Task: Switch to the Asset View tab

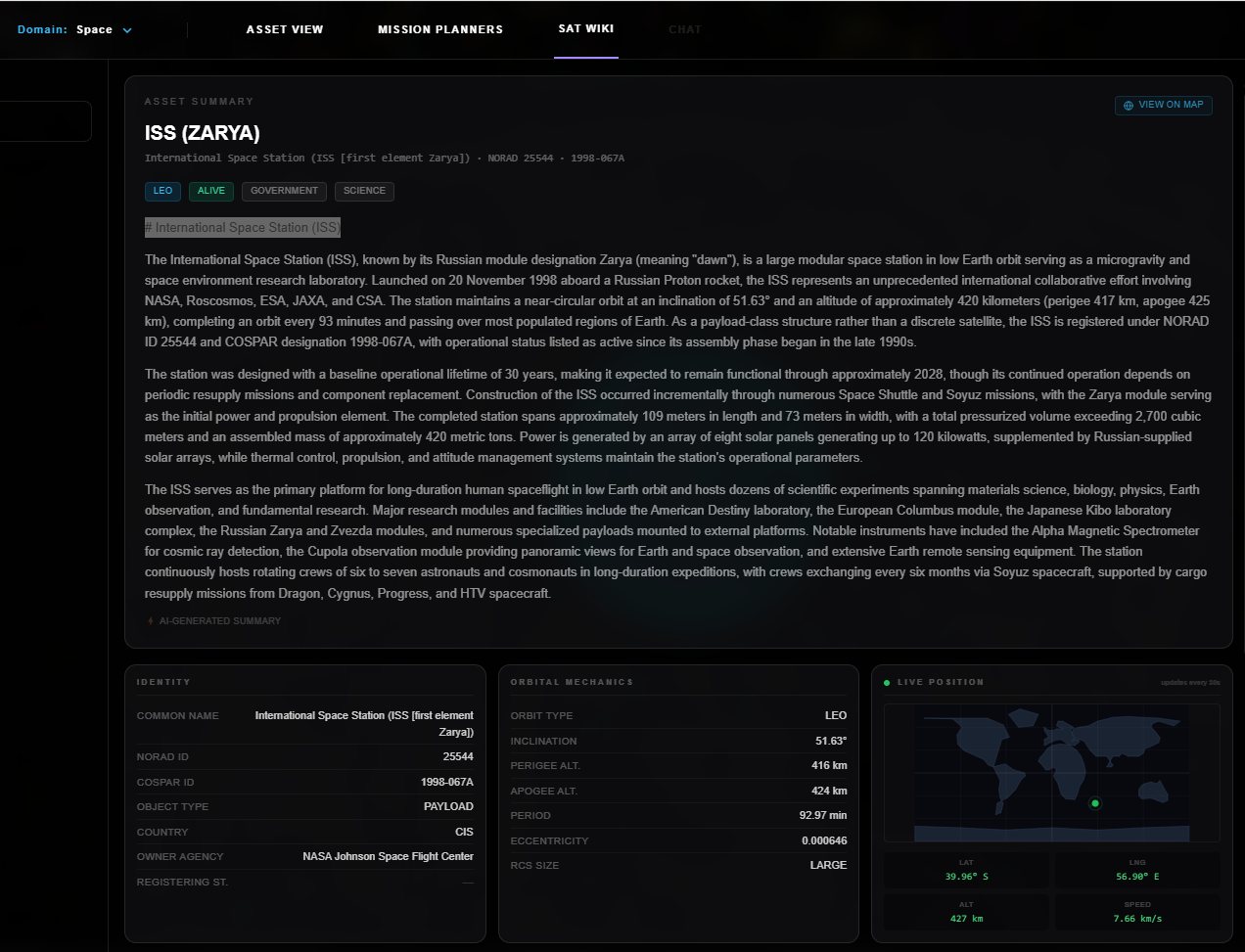Action: point(285,29)
